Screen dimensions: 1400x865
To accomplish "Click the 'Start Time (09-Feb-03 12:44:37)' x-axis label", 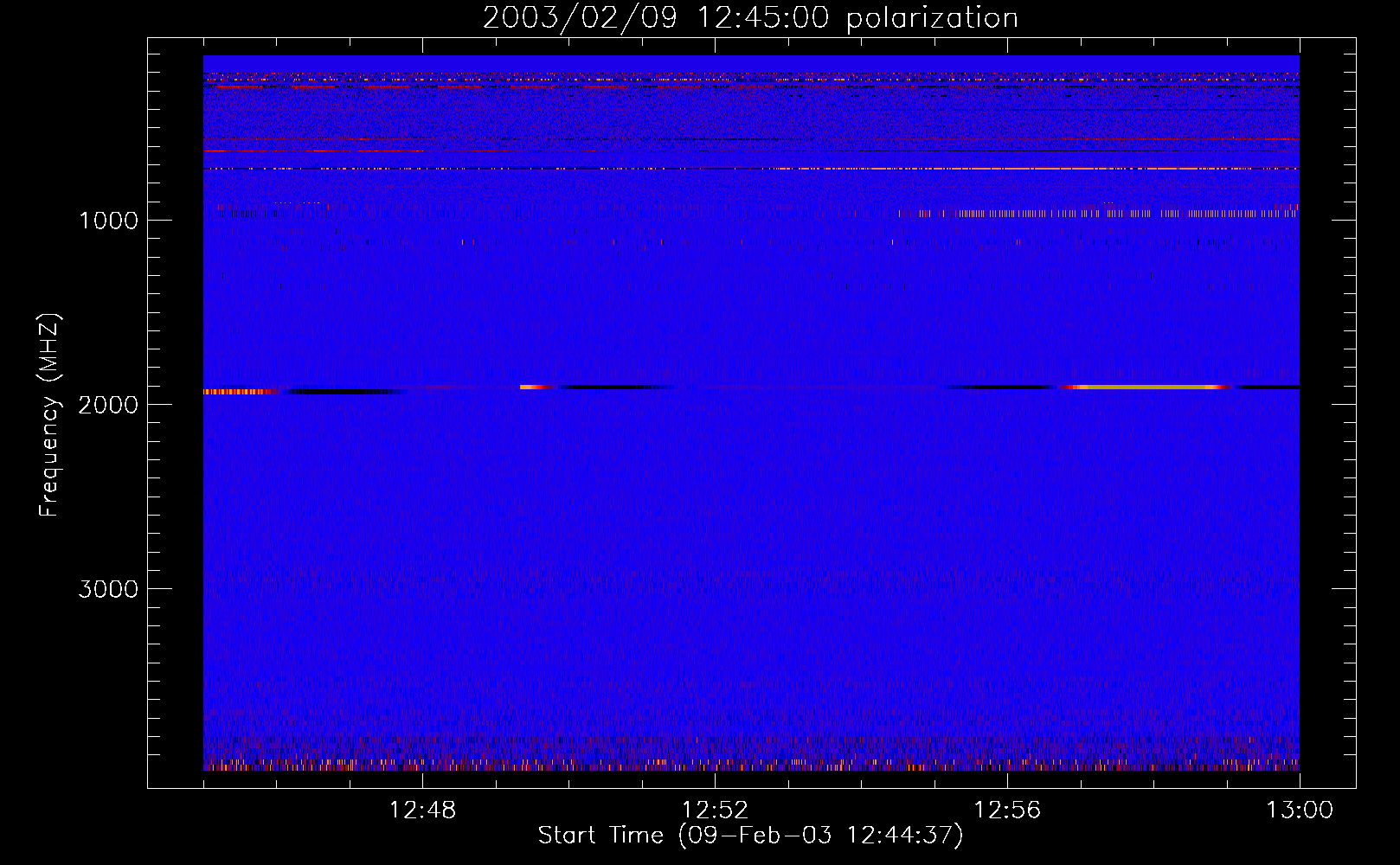I will [x=750, y=836].
